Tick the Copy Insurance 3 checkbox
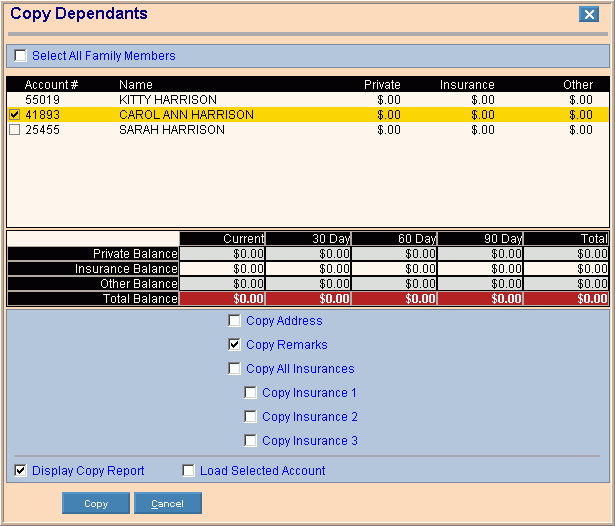The width and height of the screenshot is (615, 526). pos(251,441)
